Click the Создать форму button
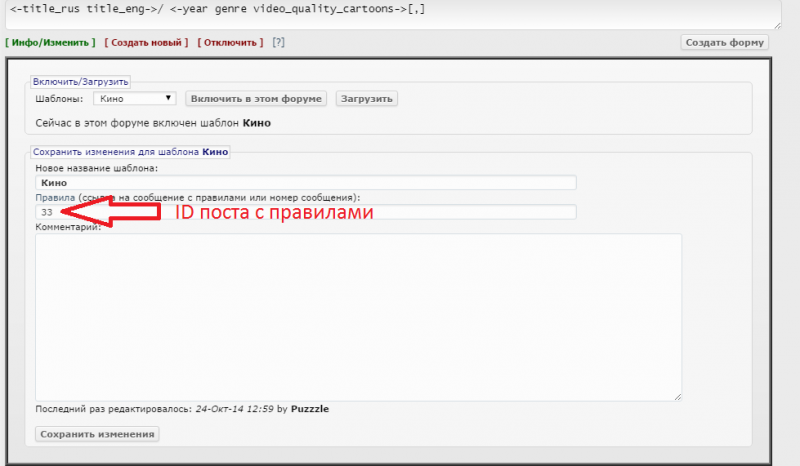 click(x=724, y=42)
